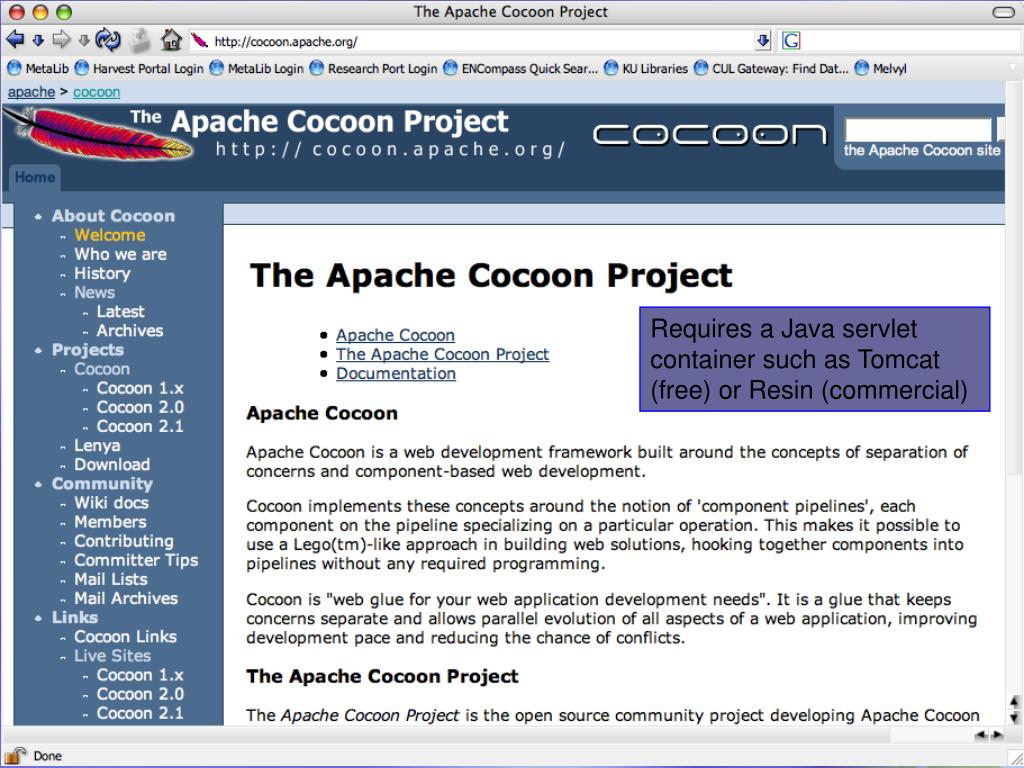Focus the browser Google search field
Screen dimensions: 1024x768
[911, 41]
